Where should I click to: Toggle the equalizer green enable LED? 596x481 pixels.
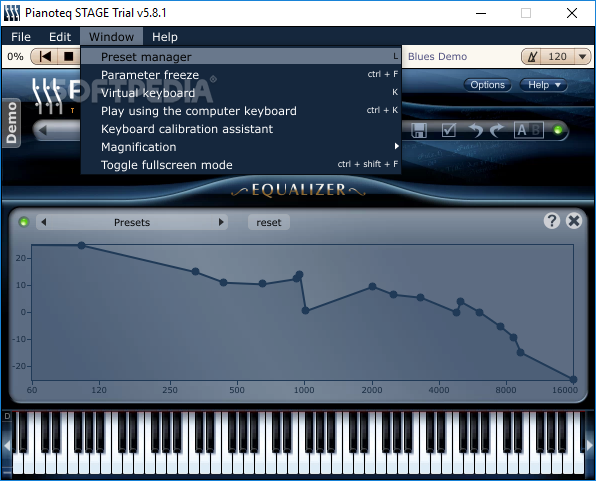point(24,222)
